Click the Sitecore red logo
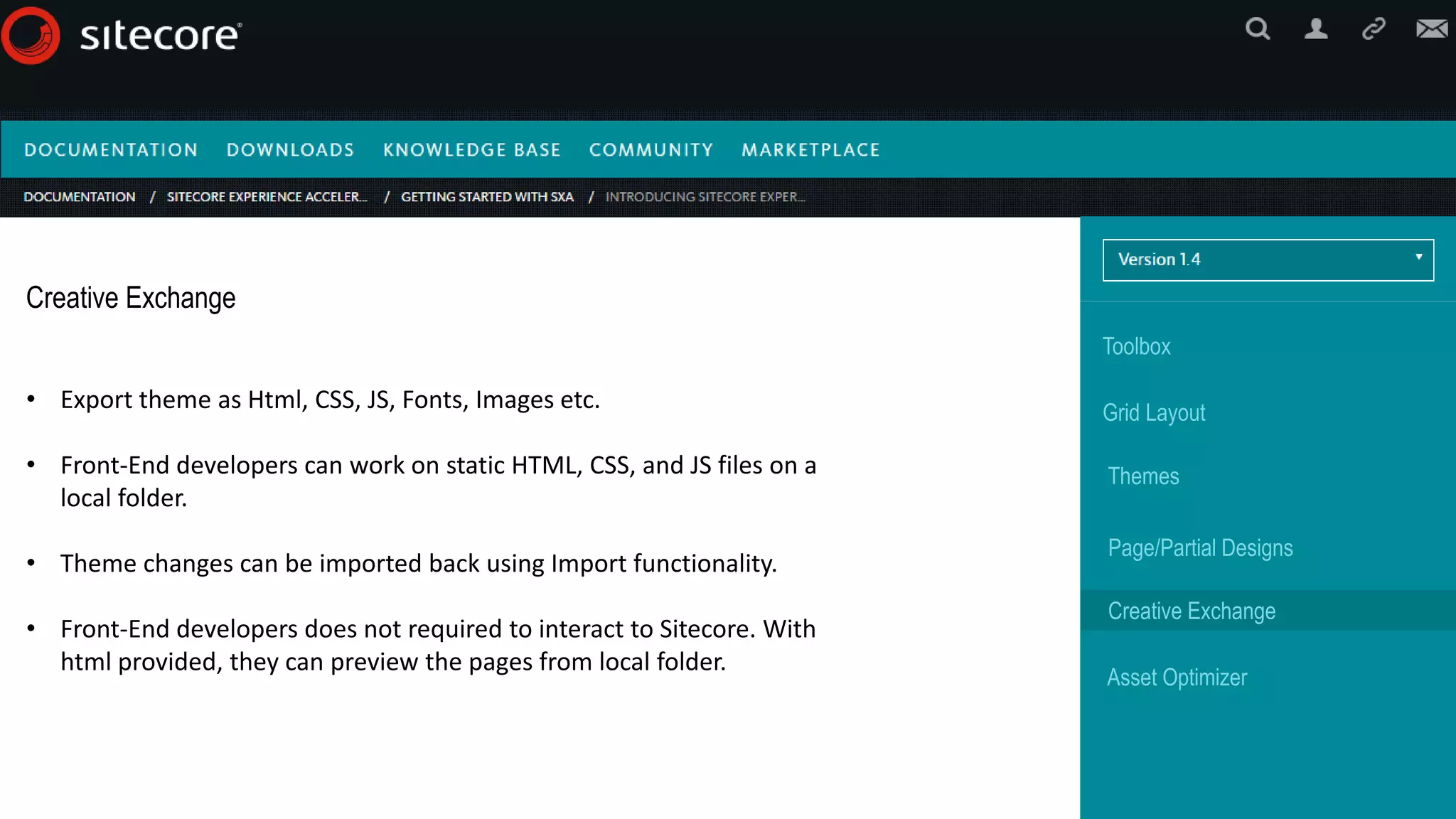Screen dimensions: 1456x819 [31, 36]
